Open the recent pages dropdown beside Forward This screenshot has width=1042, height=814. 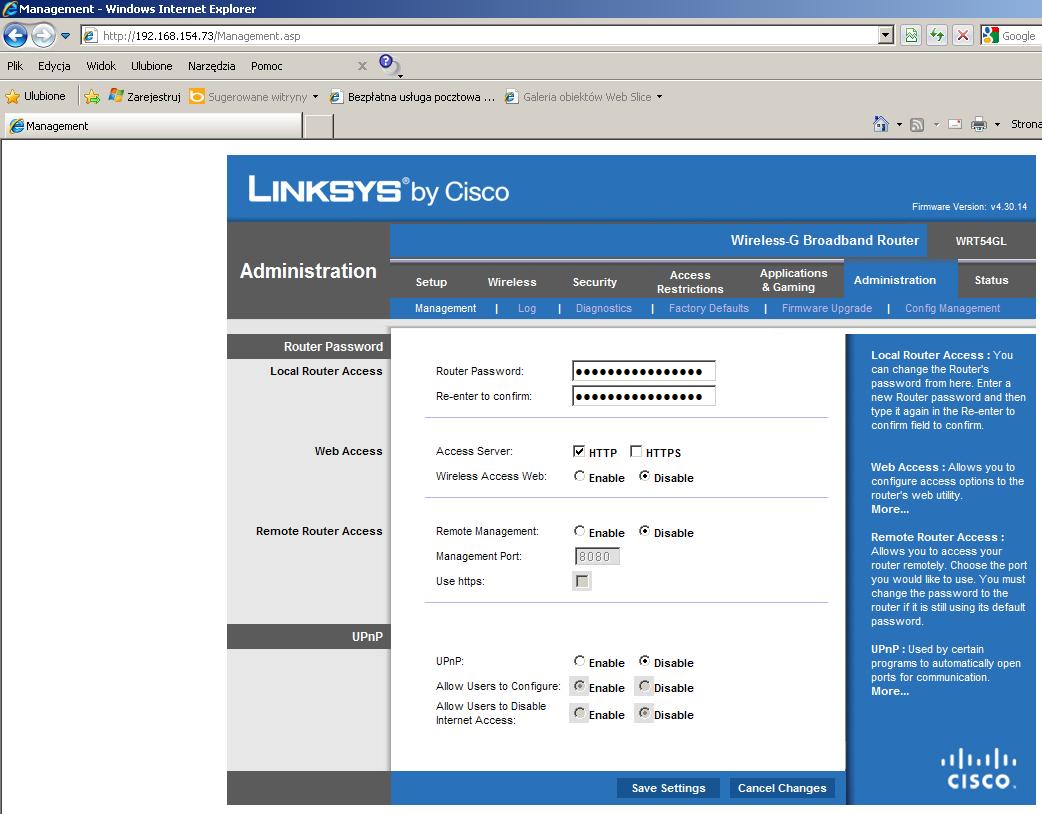pyautogui.click(x=65, y=36)
